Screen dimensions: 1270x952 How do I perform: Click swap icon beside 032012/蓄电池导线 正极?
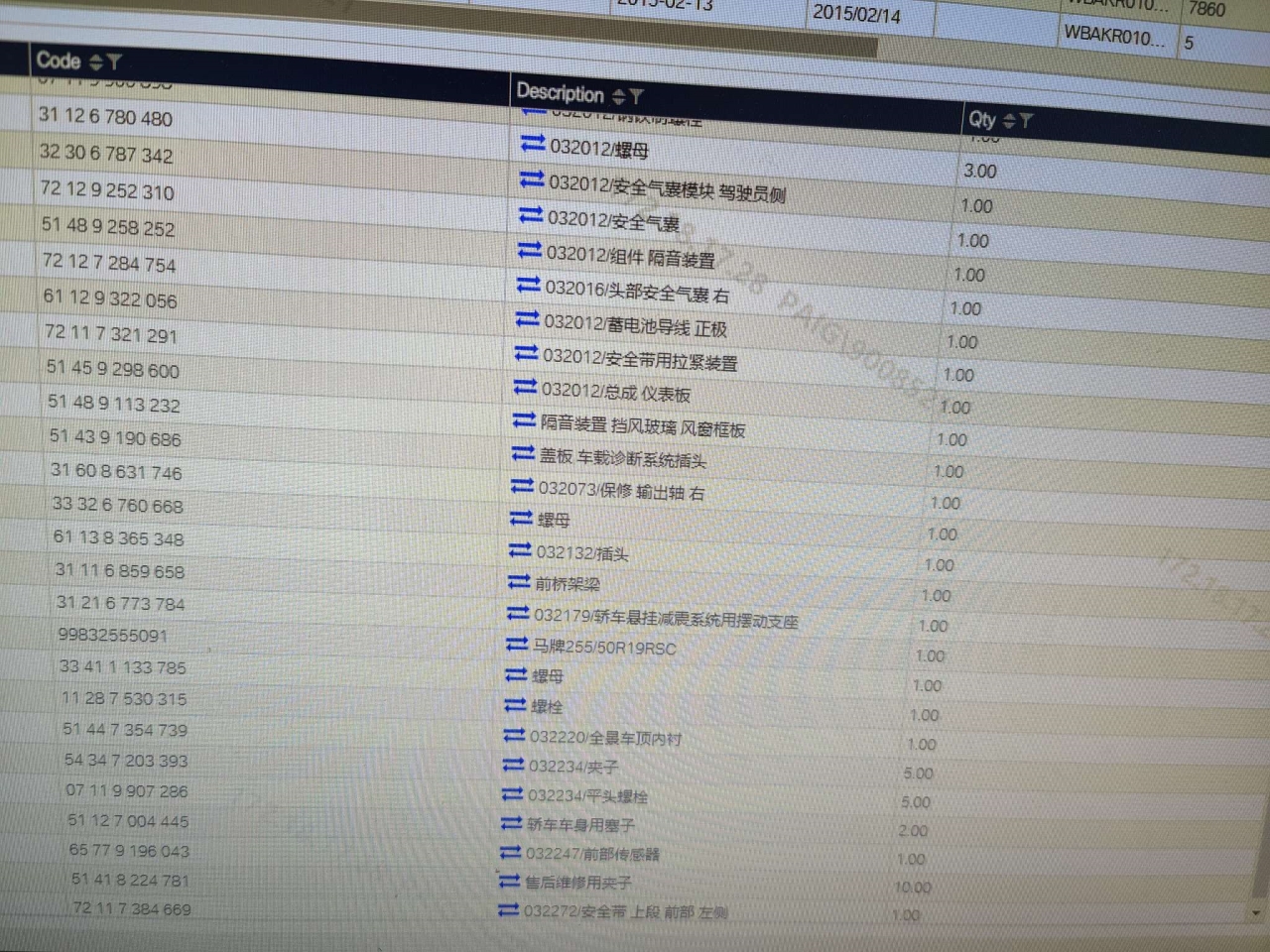pos(528,319)
